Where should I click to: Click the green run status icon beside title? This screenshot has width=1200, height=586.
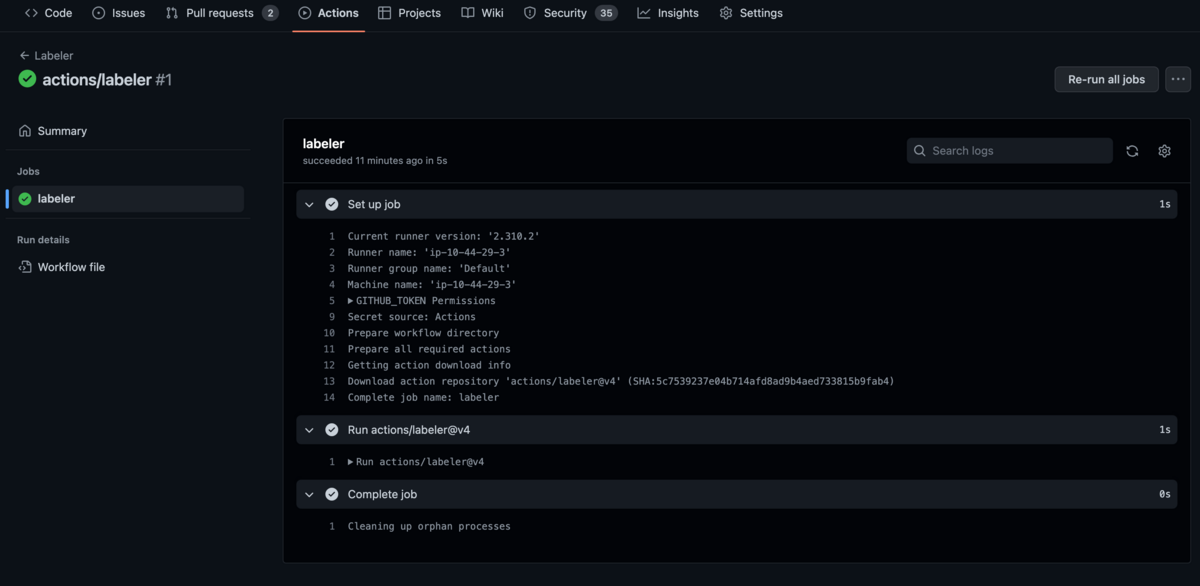click(27, 79)
